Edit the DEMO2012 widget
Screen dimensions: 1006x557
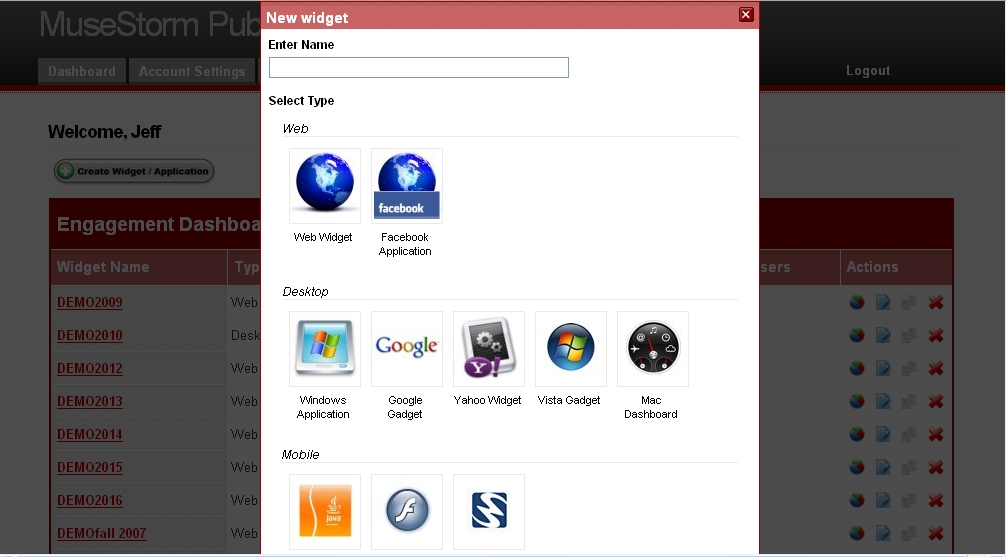[883, 368]
